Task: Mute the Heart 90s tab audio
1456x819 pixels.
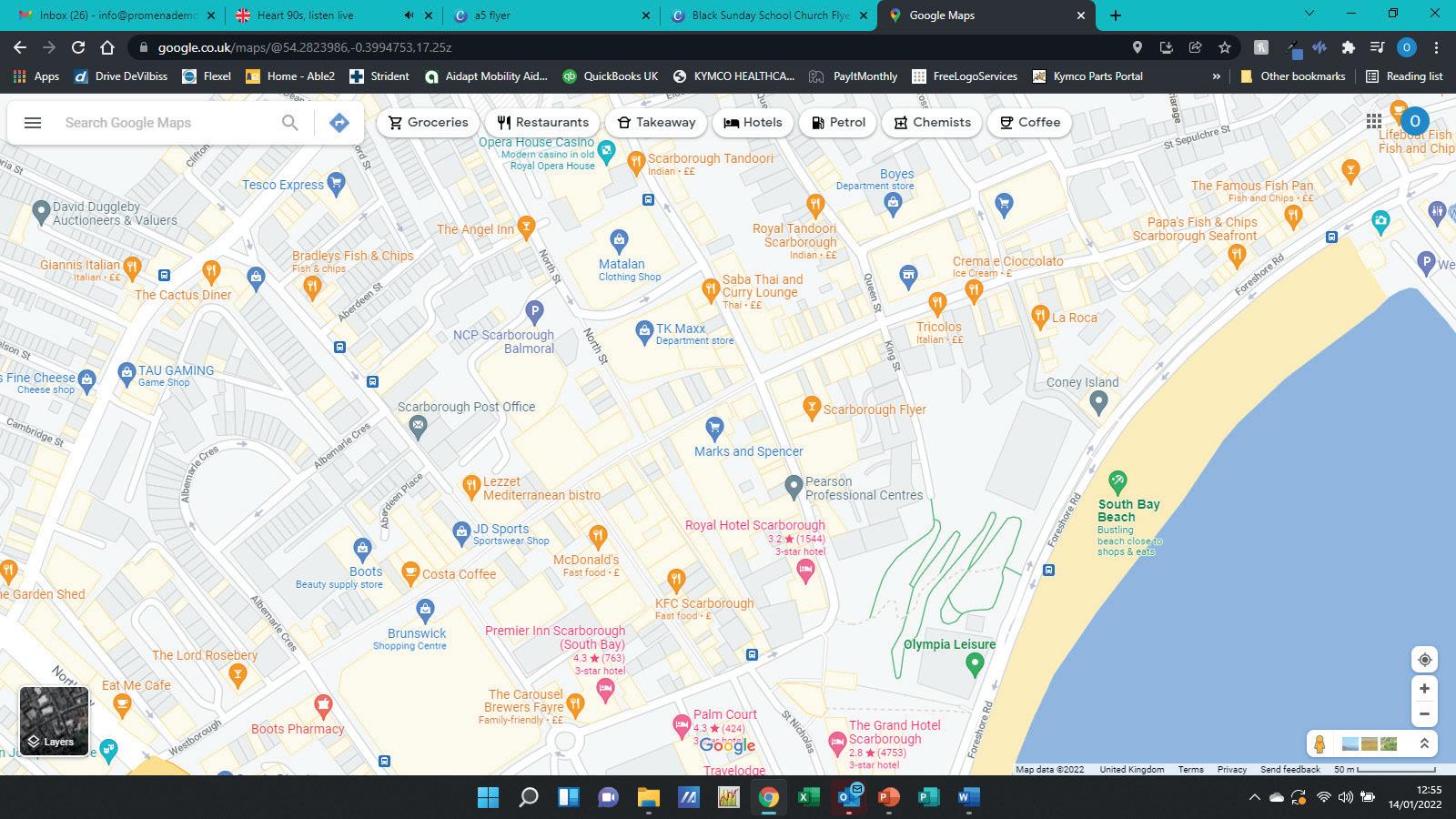Action: pyautogui.click(x=409, y=15)
